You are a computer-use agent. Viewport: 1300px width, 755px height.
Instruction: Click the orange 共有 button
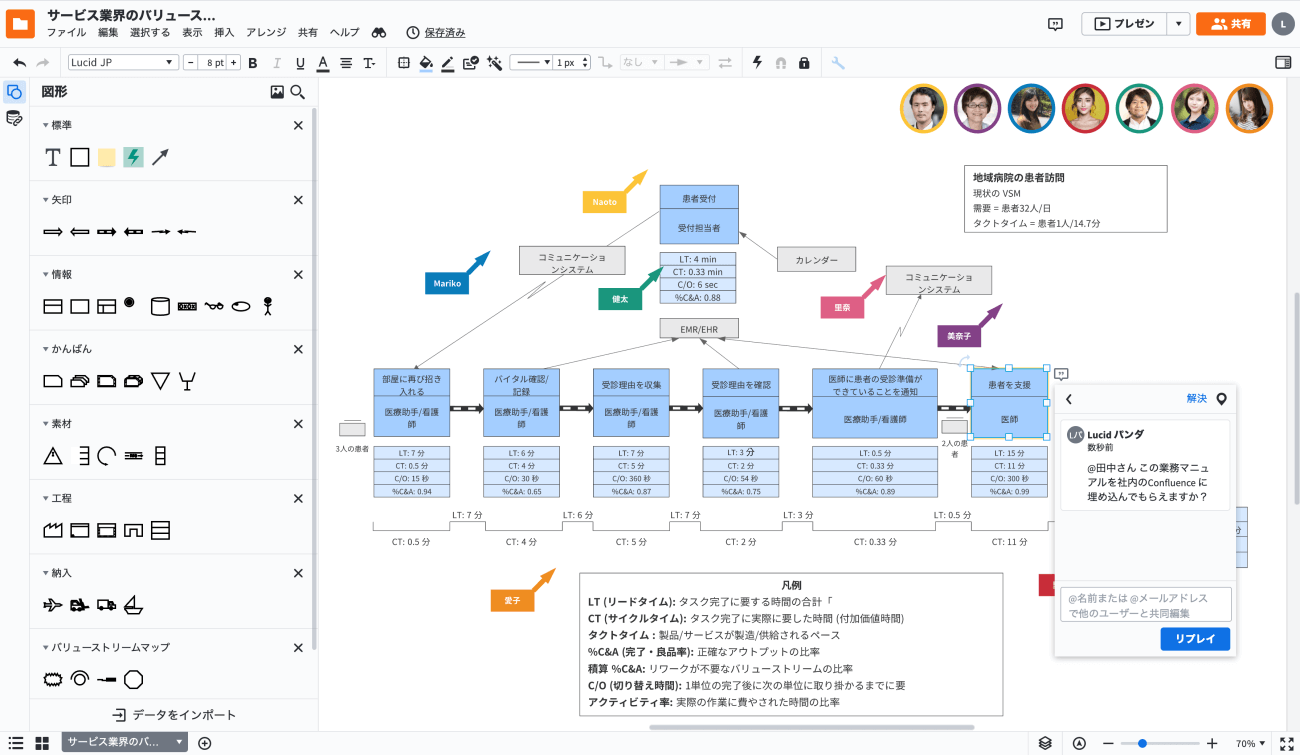point(1230,24)
